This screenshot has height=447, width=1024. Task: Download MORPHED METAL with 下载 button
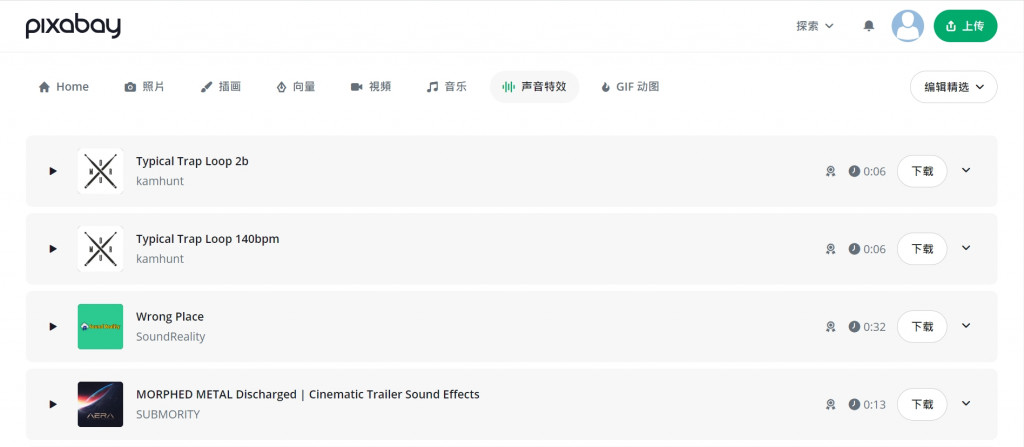click(922, 405)
